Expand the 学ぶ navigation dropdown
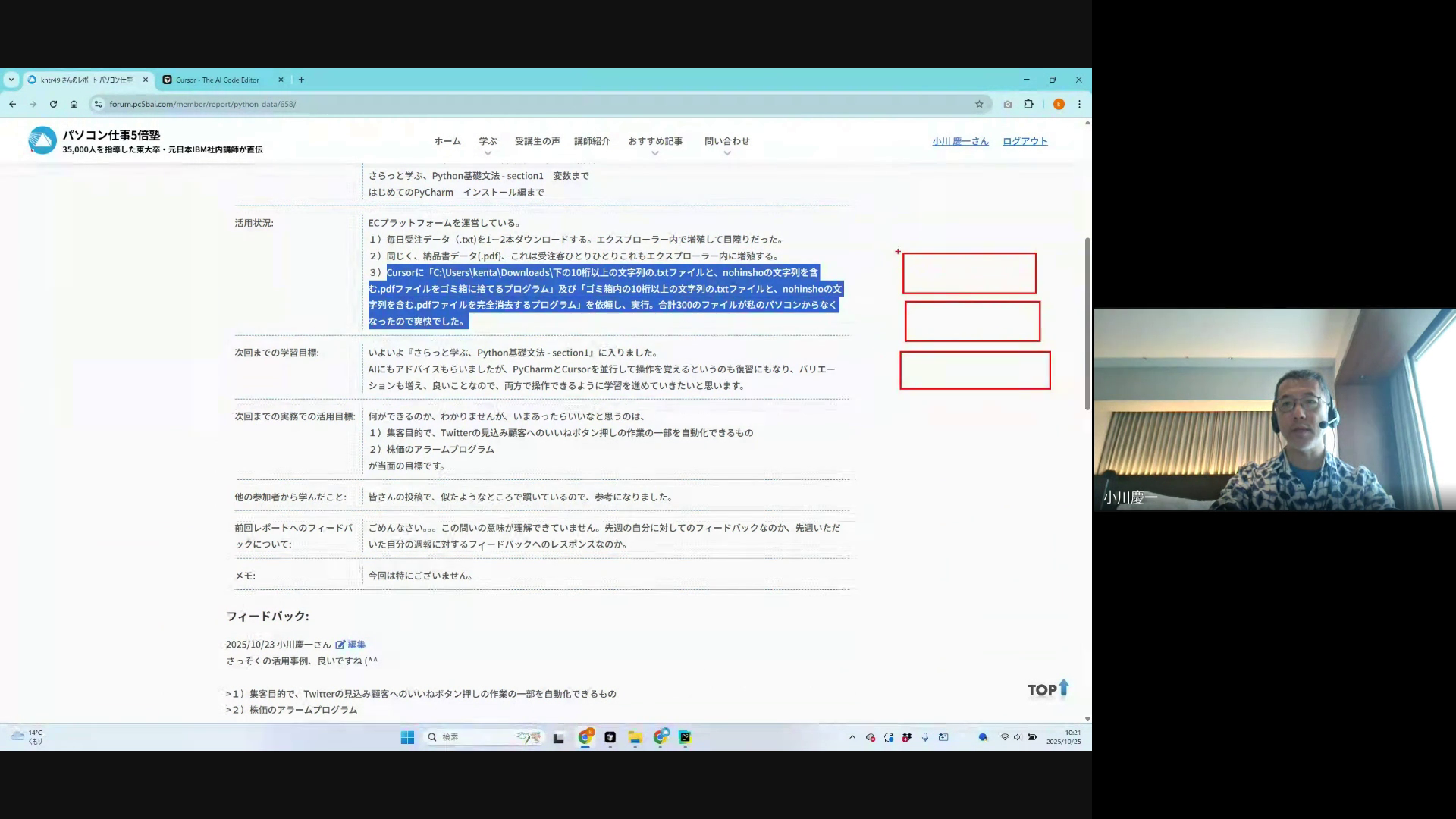1456x819 pixels. (488, 142)
